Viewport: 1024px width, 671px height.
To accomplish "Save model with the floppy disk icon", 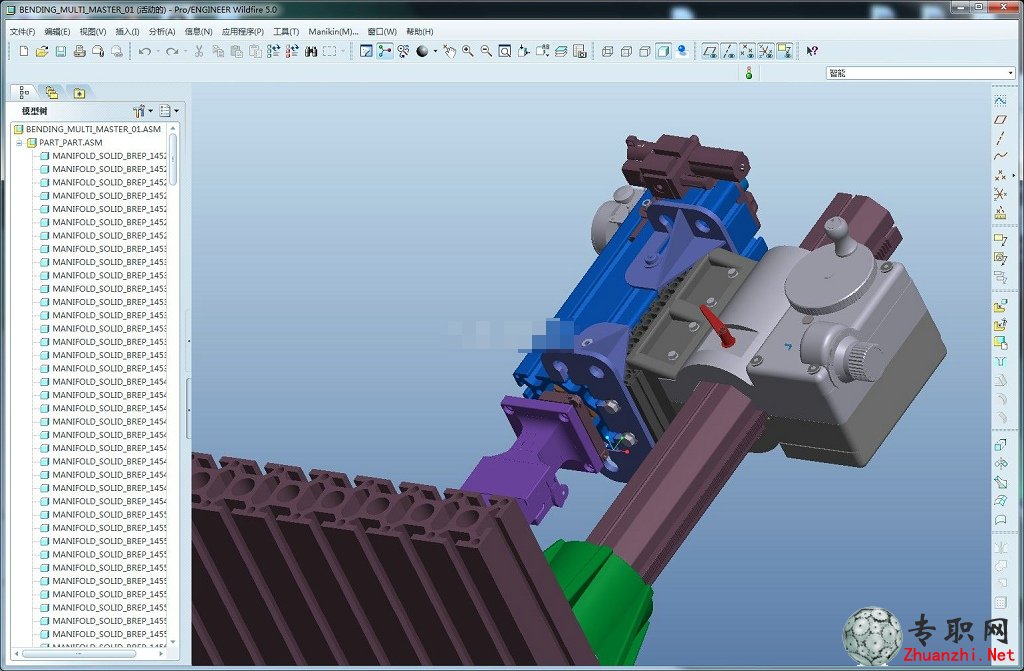I will pyautogui.click(x=61, y=51).
